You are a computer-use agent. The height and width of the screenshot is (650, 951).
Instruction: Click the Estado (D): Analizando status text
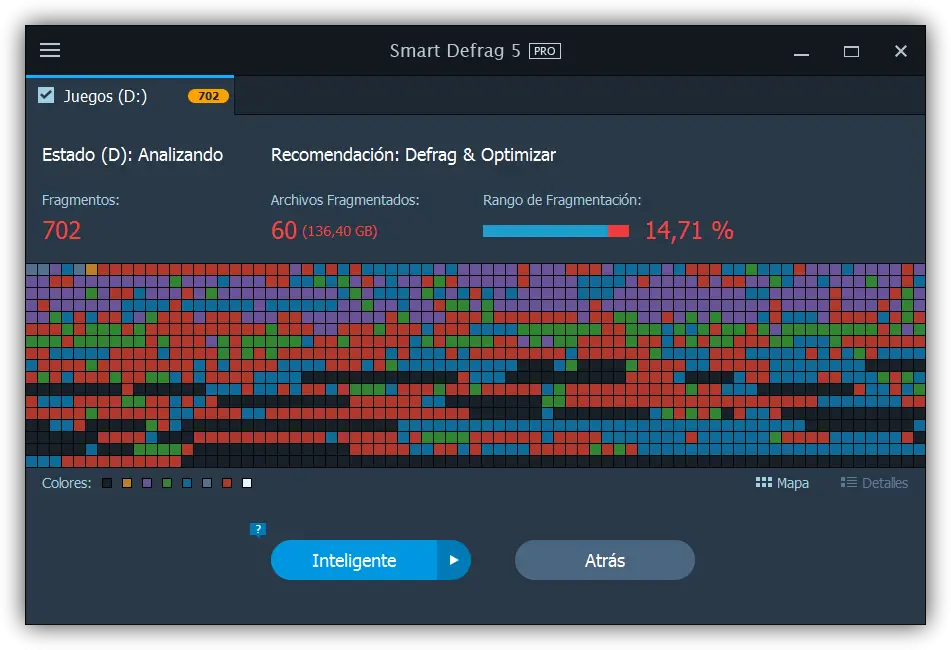tap(132, 155)
